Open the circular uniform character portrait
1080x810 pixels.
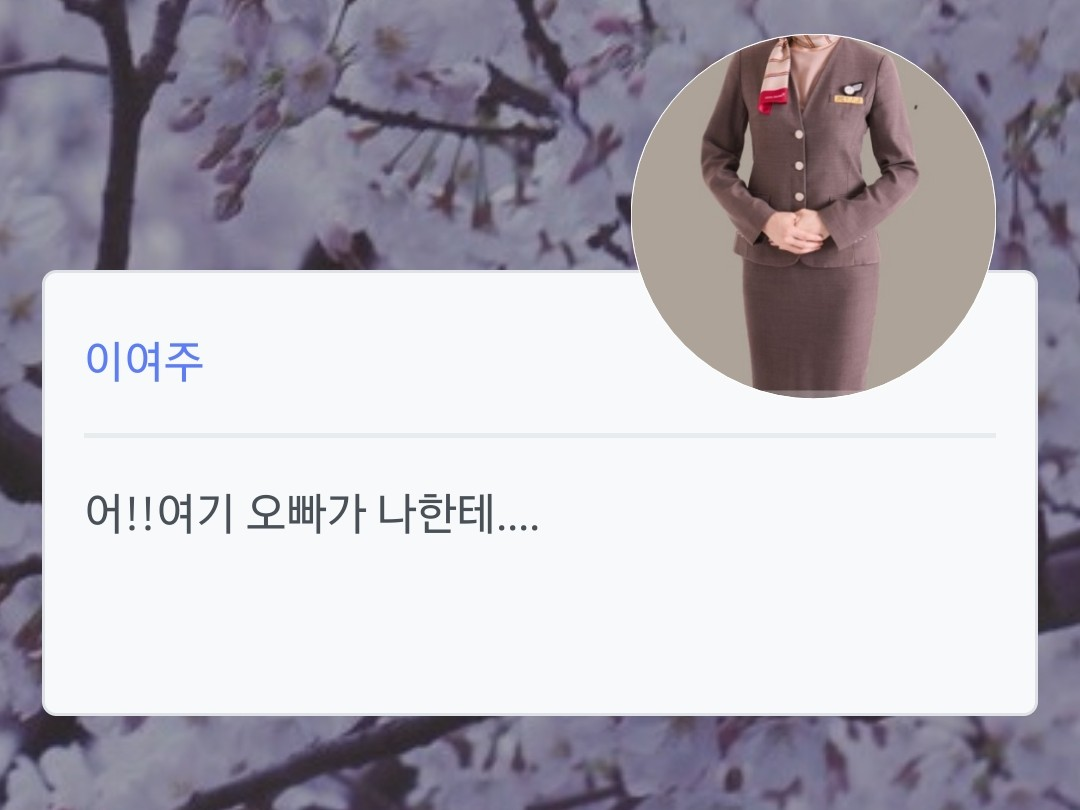coord(813,216)
